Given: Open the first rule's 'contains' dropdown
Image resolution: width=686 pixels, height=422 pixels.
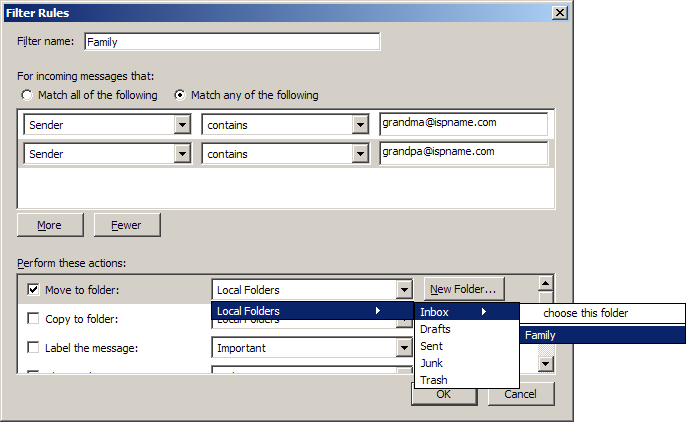Looking at the screenshot, I should coord(361,125).
